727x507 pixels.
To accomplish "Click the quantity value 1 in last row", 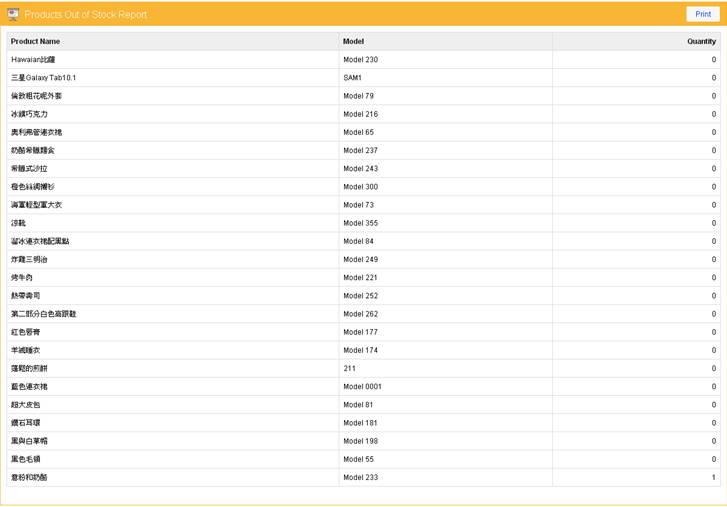I will (x=713, y=477).
